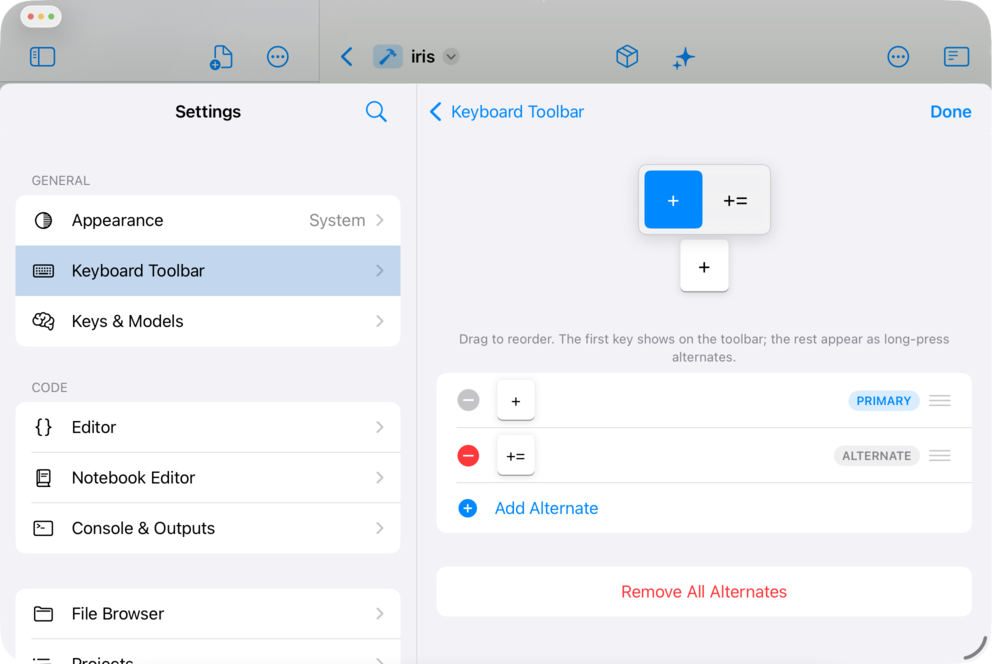Screen dimensions: 992x664
Task: Click the brain icon for Keys & Models
Action: point(43,321)
